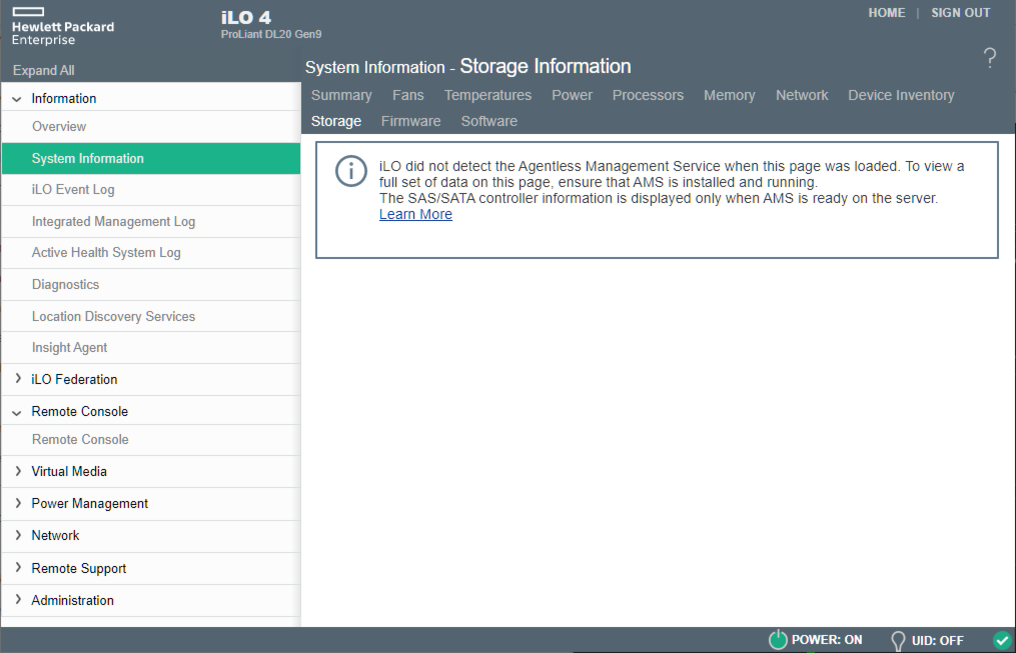
Task: Expand the Administration chevron
Action: point(18,599)
